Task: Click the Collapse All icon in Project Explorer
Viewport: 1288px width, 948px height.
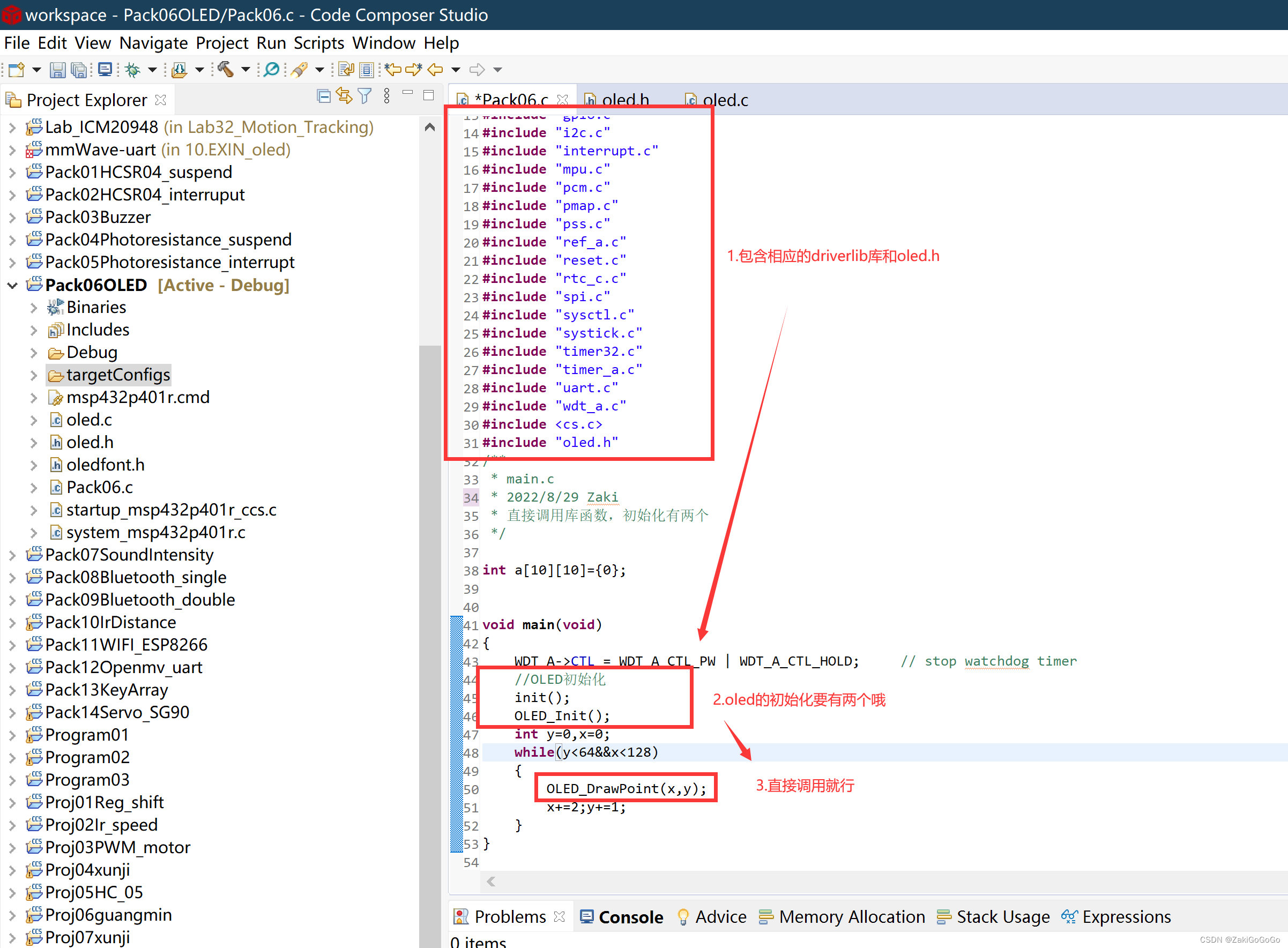Action: pyautogui.click(x=324, y=96)
